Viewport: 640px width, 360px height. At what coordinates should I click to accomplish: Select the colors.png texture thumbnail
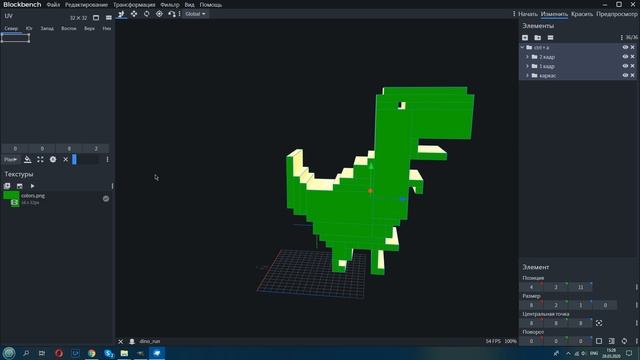(11, 199)
